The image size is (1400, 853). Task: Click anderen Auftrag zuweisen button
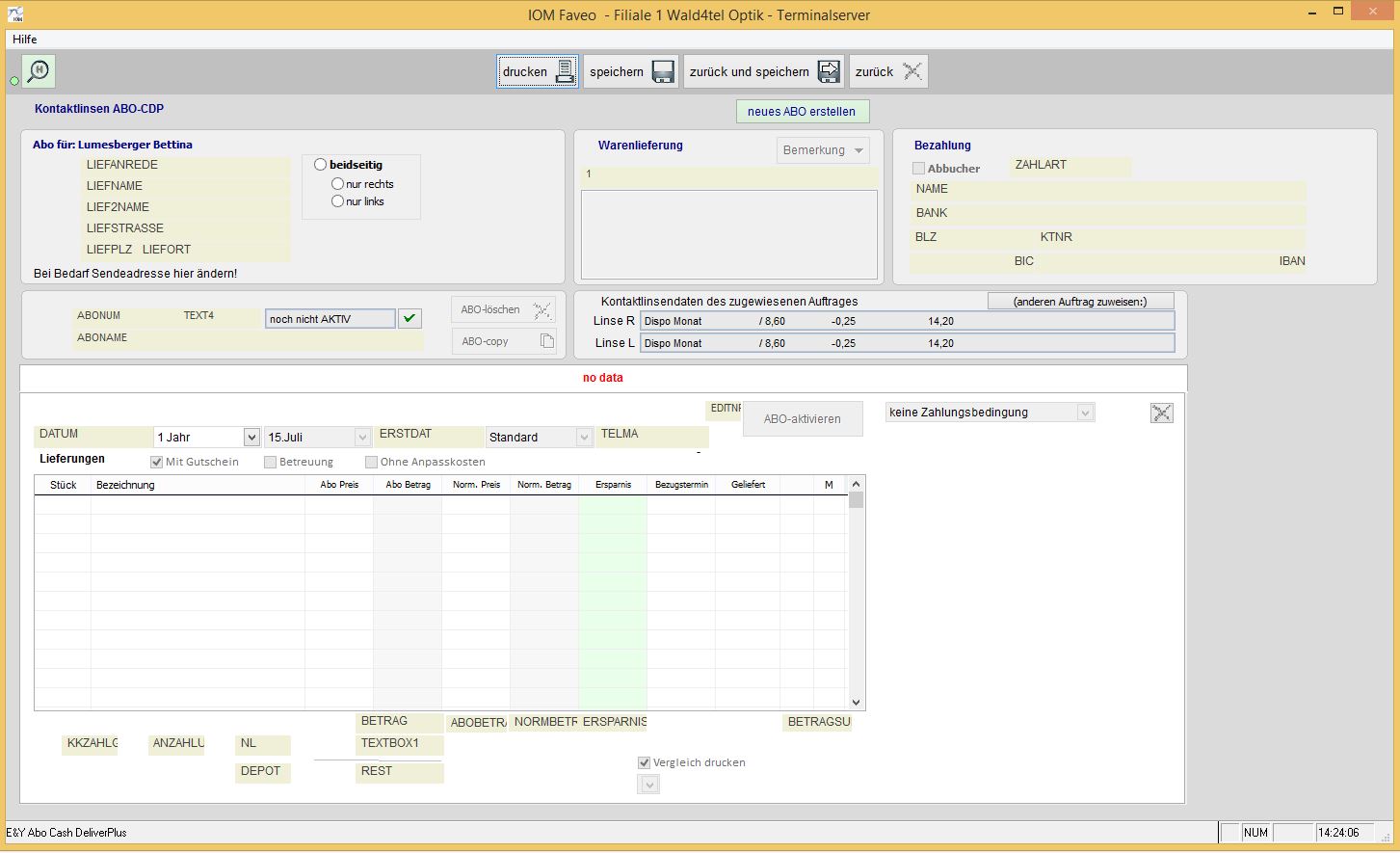tap(1080, 302)
